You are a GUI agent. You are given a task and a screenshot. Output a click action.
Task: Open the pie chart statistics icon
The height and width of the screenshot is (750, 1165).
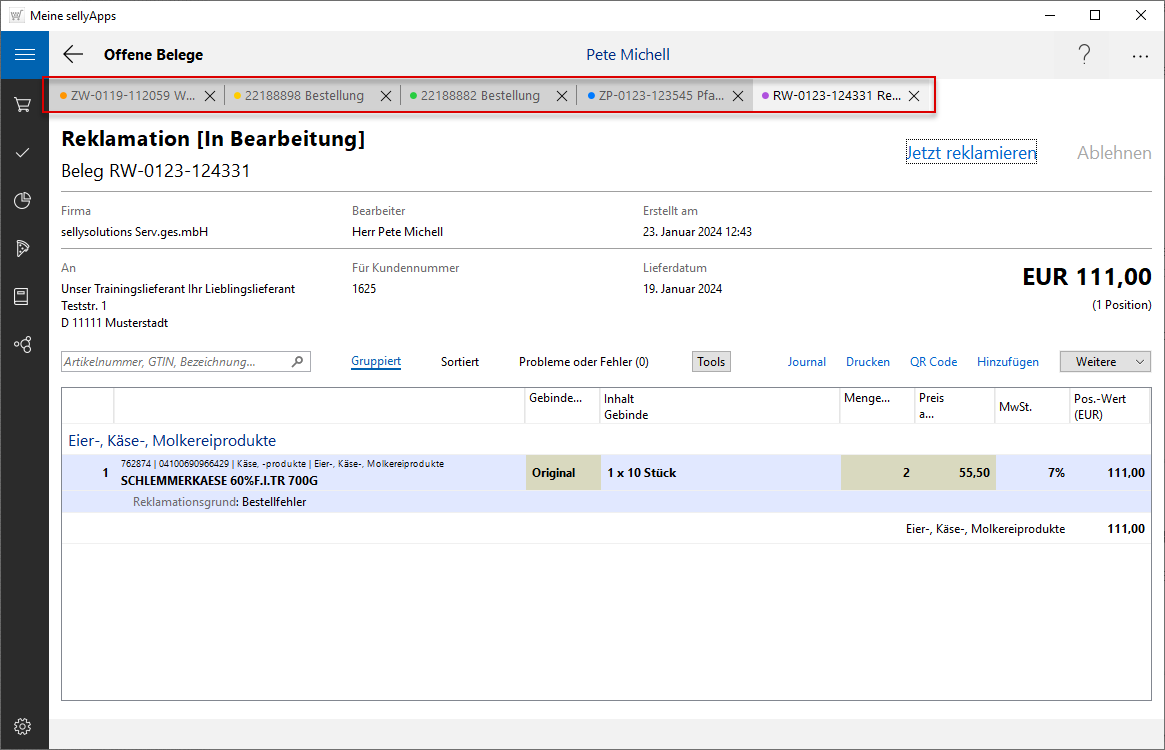(x=24, y=200)
